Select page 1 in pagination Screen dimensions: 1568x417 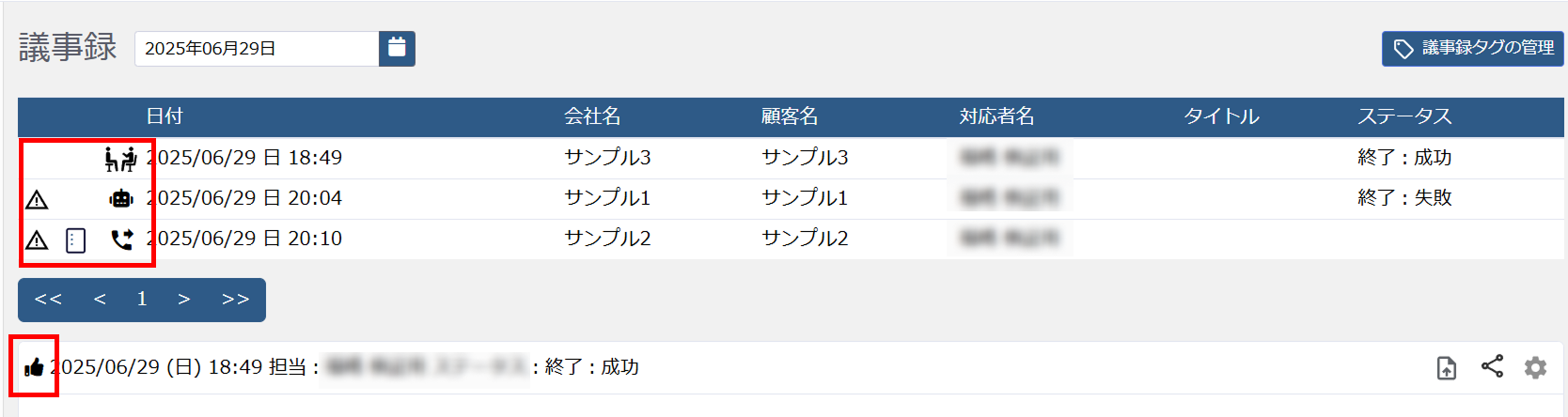coord(142,300)
